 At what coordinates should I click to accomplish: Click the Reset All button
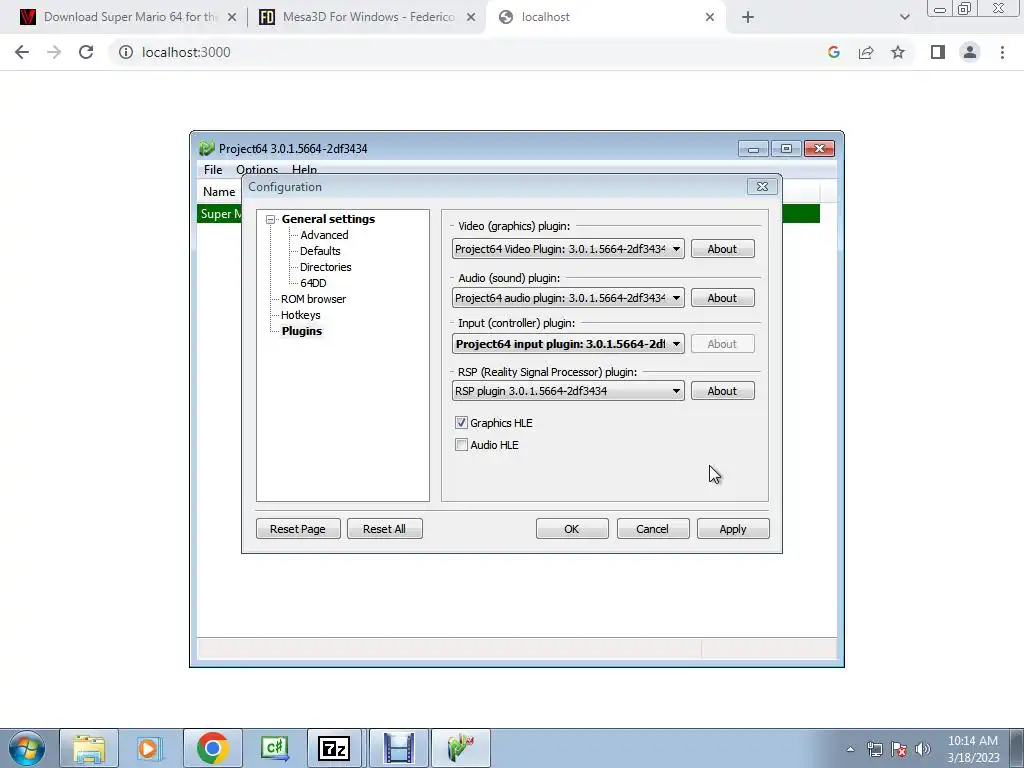[384, 528]
